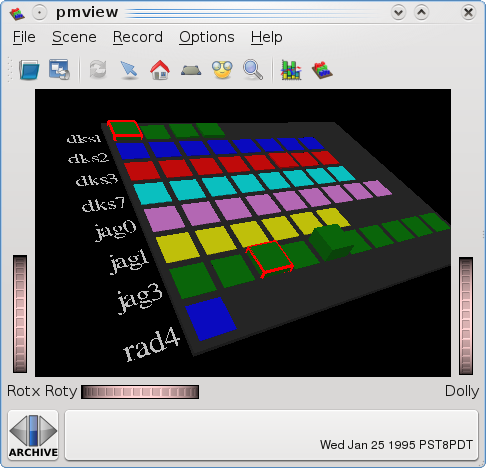486x468 pixels.
Task: Open the Help menu
Action: (x=267, y=37)
